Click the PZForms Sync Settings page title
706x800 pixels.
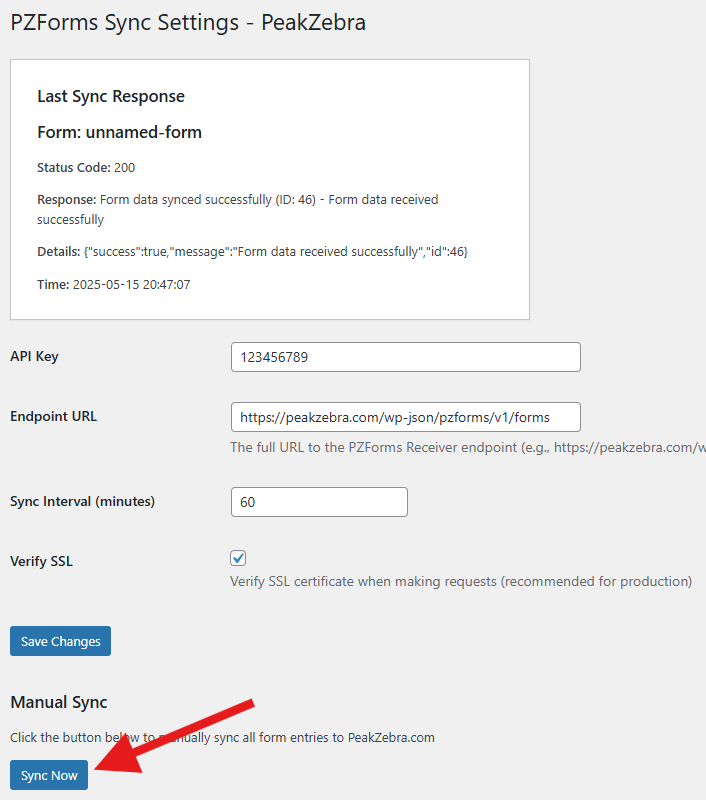pyautogui.click(x=188, y=22)
